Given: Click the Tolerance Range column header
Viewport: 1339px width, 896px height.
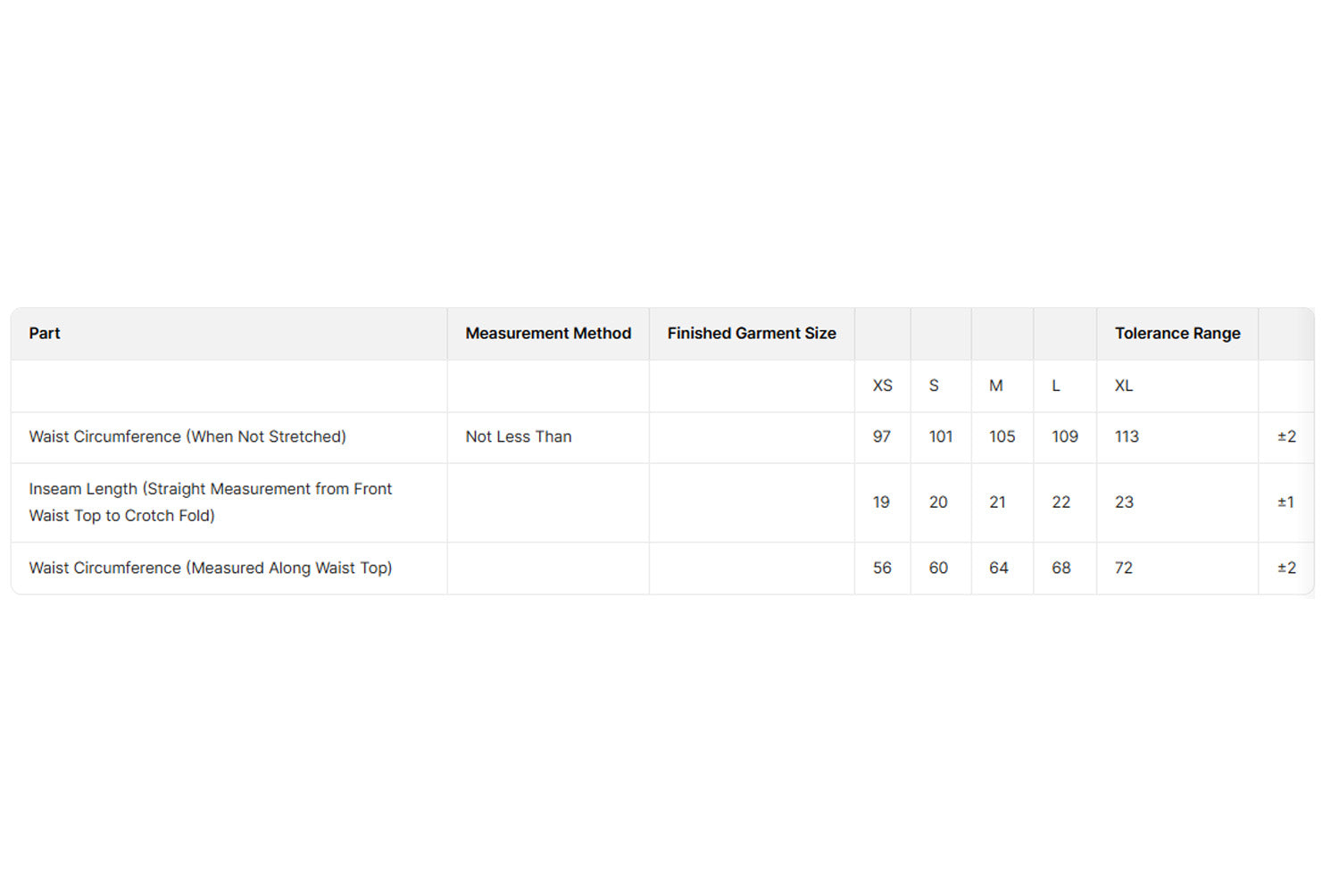Looking at the screenshot, I should point(1177,334).
